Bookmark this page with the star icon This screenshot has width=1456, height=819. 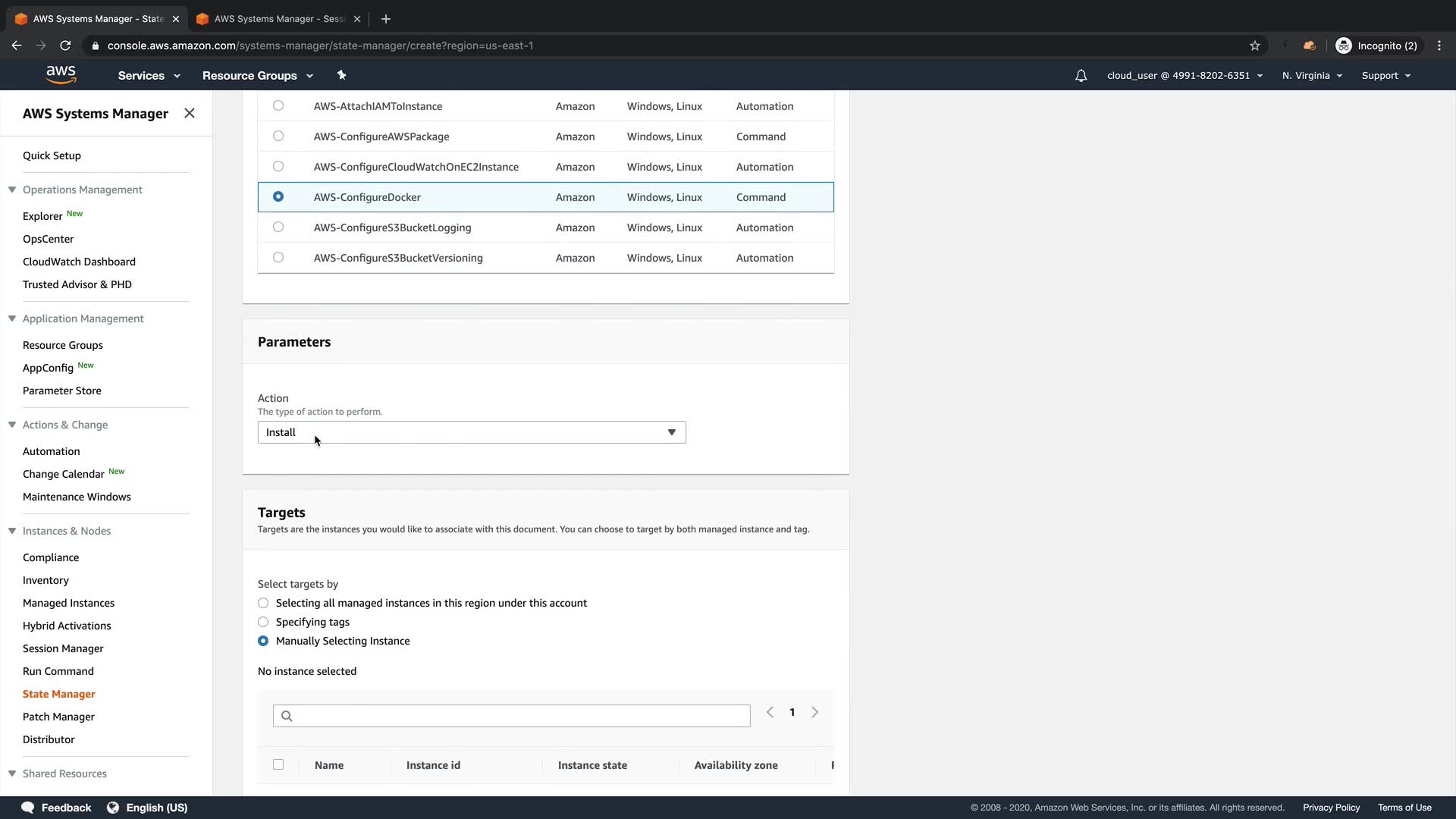1255,45
